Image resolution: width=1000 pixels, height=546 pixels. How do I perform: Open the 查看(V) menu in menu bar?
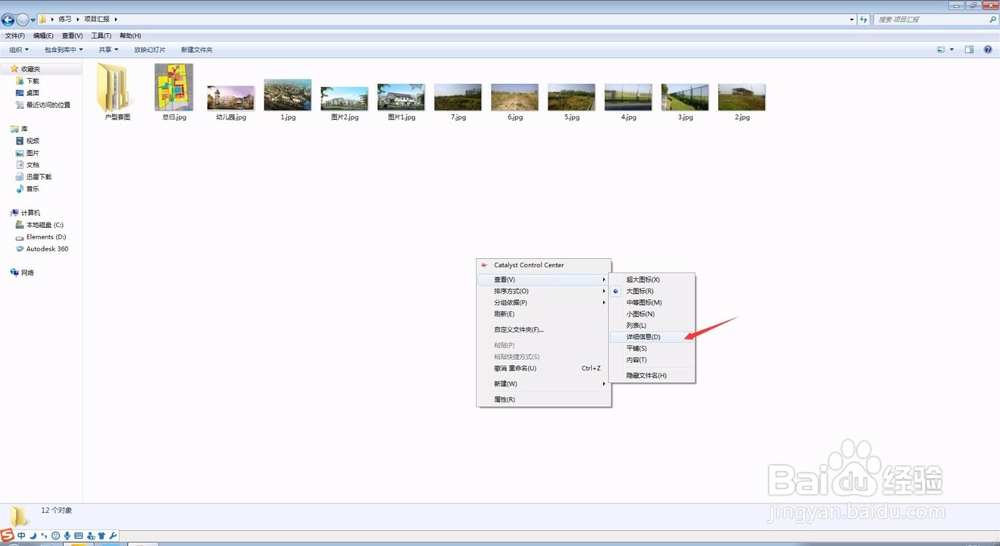(72, 36)
